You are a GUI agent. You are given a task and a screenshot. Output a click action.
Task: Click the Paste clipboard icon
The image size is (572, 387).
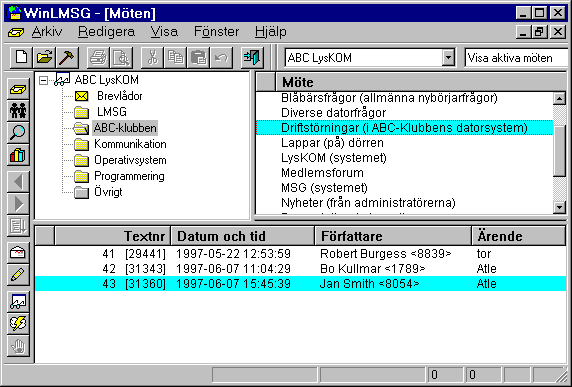coord(198,58)
